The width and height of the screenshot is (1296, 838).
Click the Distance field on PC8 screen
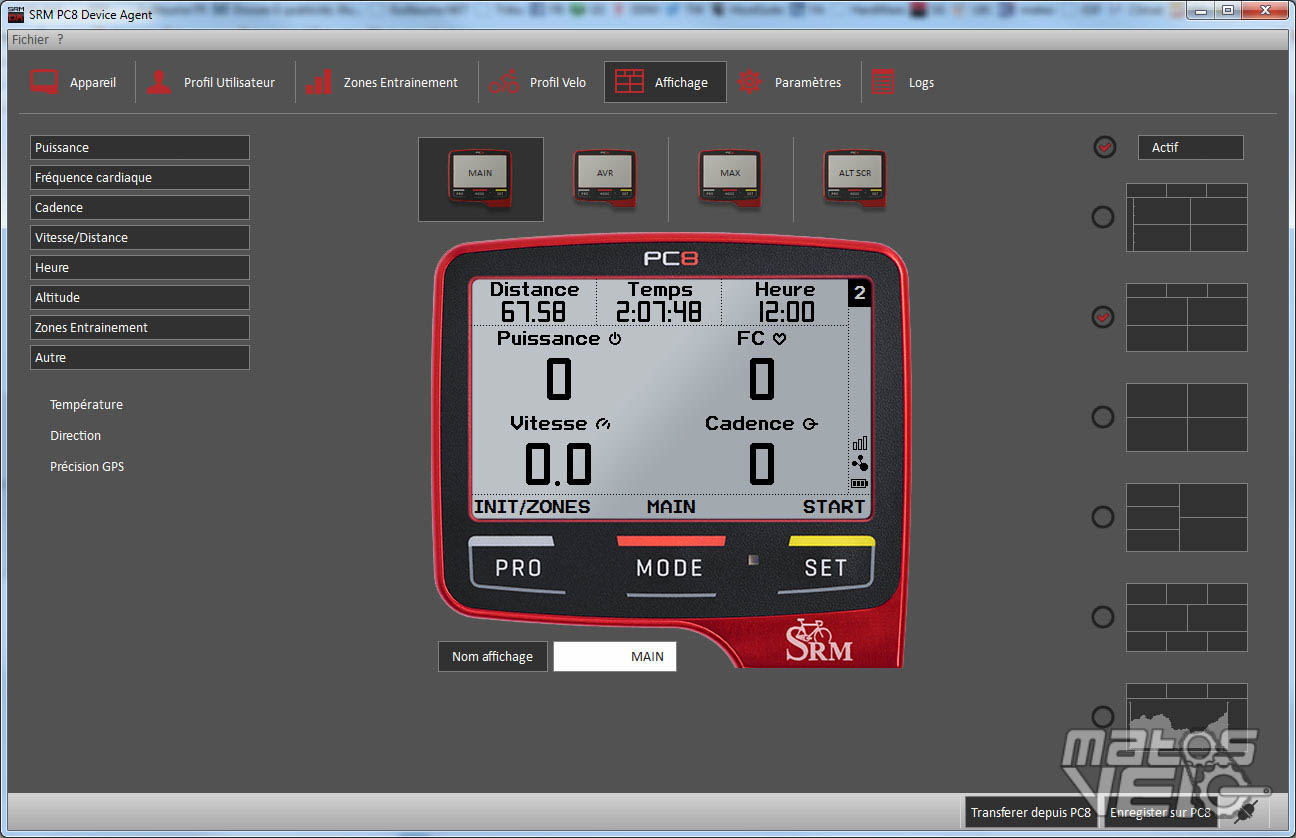coord(534,302)
